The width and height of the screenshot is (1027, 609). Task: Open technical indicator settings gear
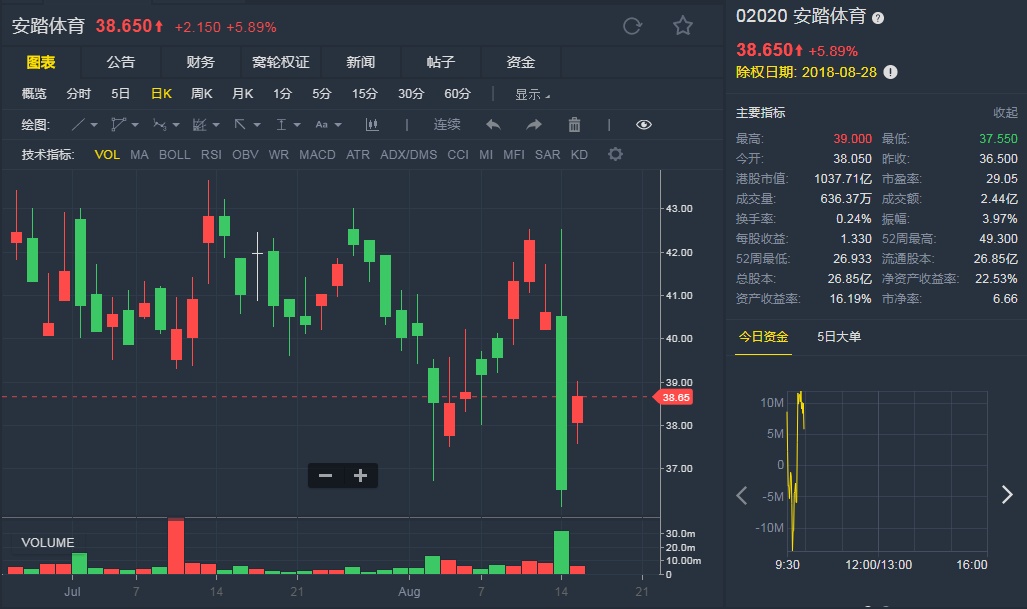(x=615, y=155)
